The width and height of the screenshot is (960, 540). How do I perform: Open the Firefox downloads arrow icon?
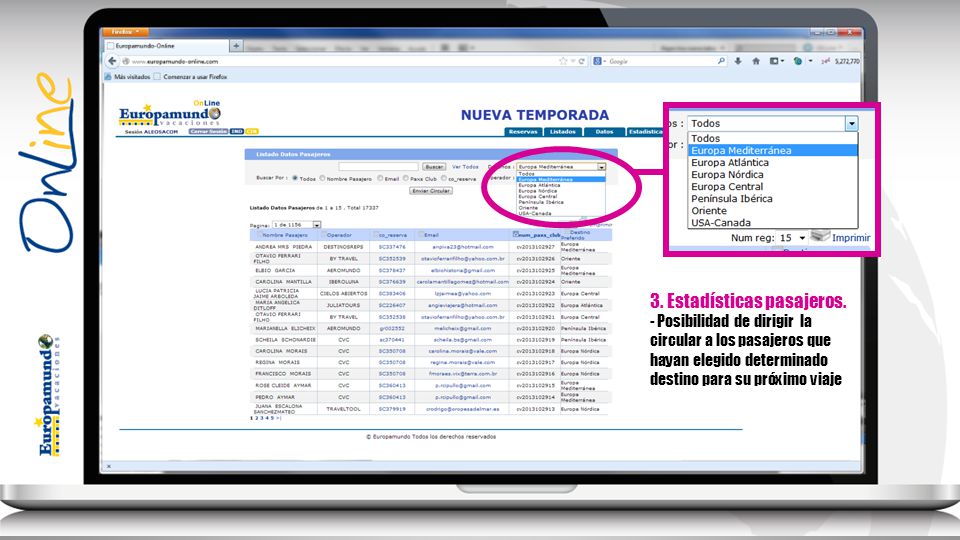pos(738,61)
